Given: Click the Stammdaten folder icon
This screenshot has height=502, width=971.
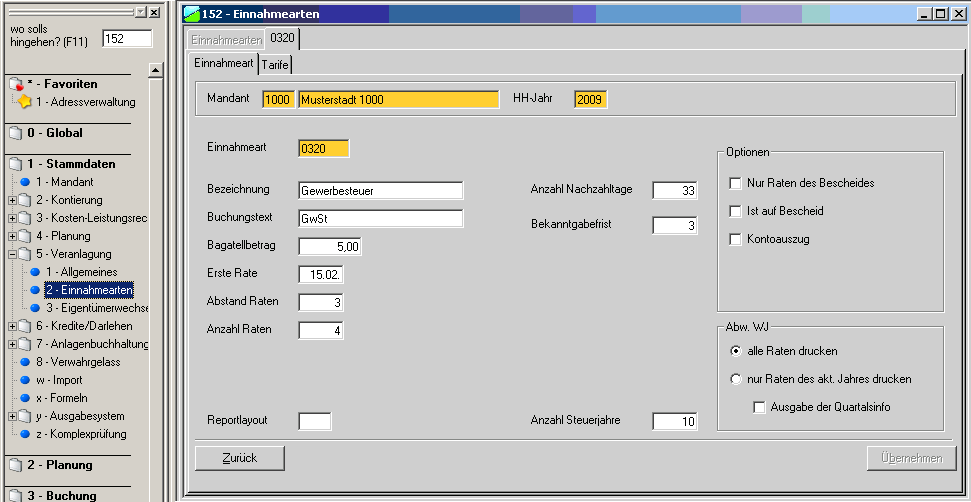Looking at the screenshot, I should pos(16,164).
